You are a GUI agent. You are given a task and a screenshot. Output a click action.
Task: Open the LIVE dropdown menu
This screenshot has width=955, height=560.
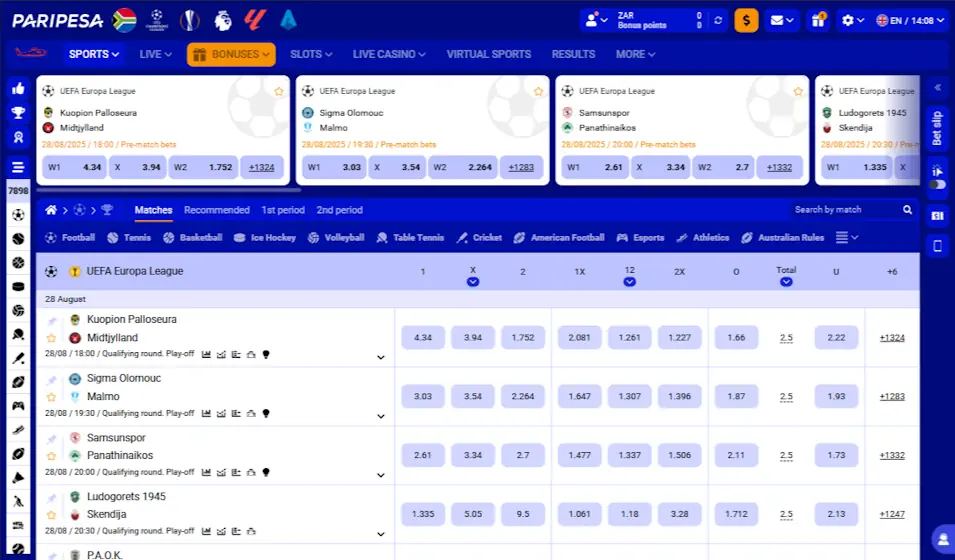click(x=155, y=54)
